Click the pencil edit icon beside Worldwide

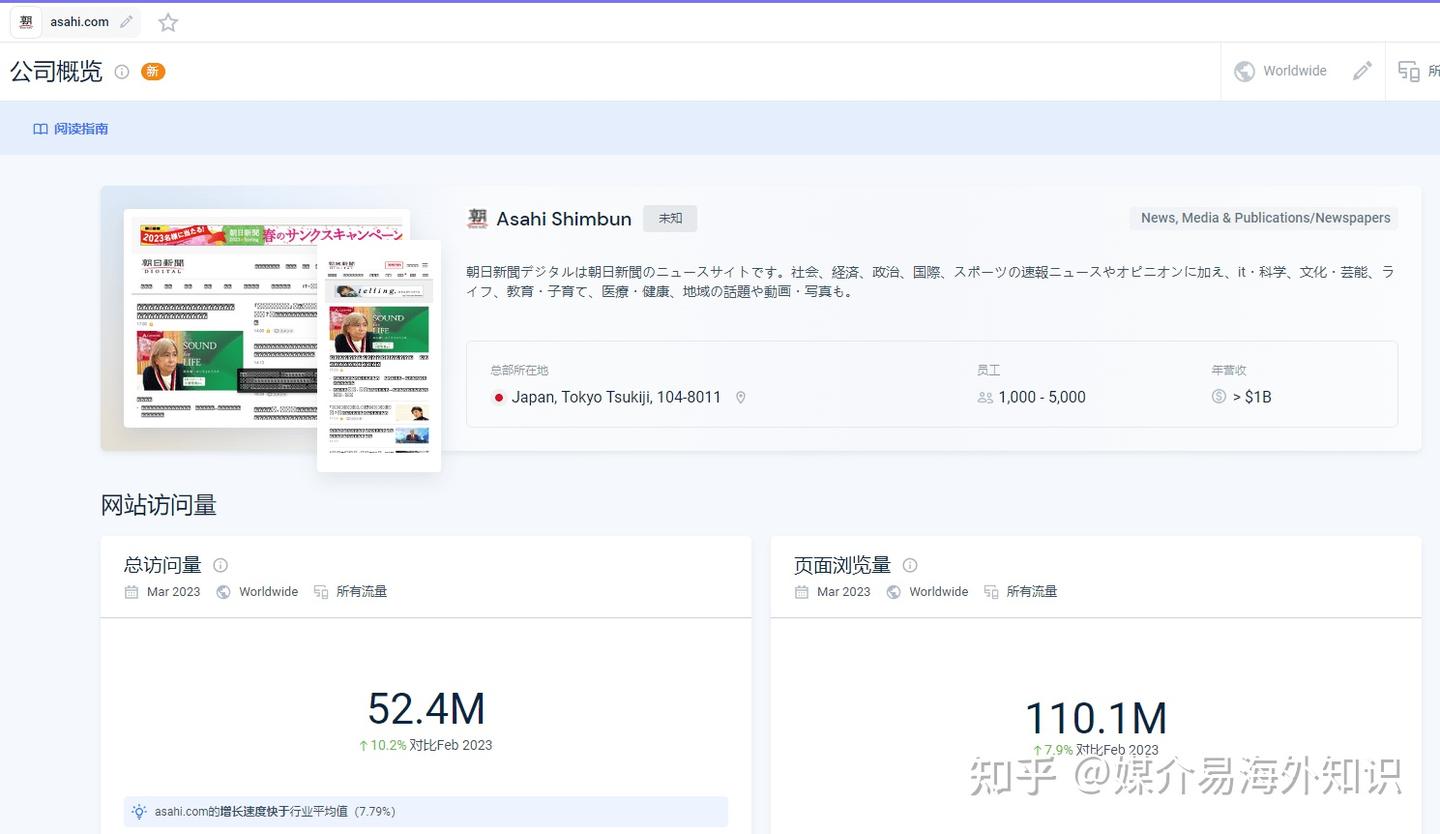point(1362,71)
